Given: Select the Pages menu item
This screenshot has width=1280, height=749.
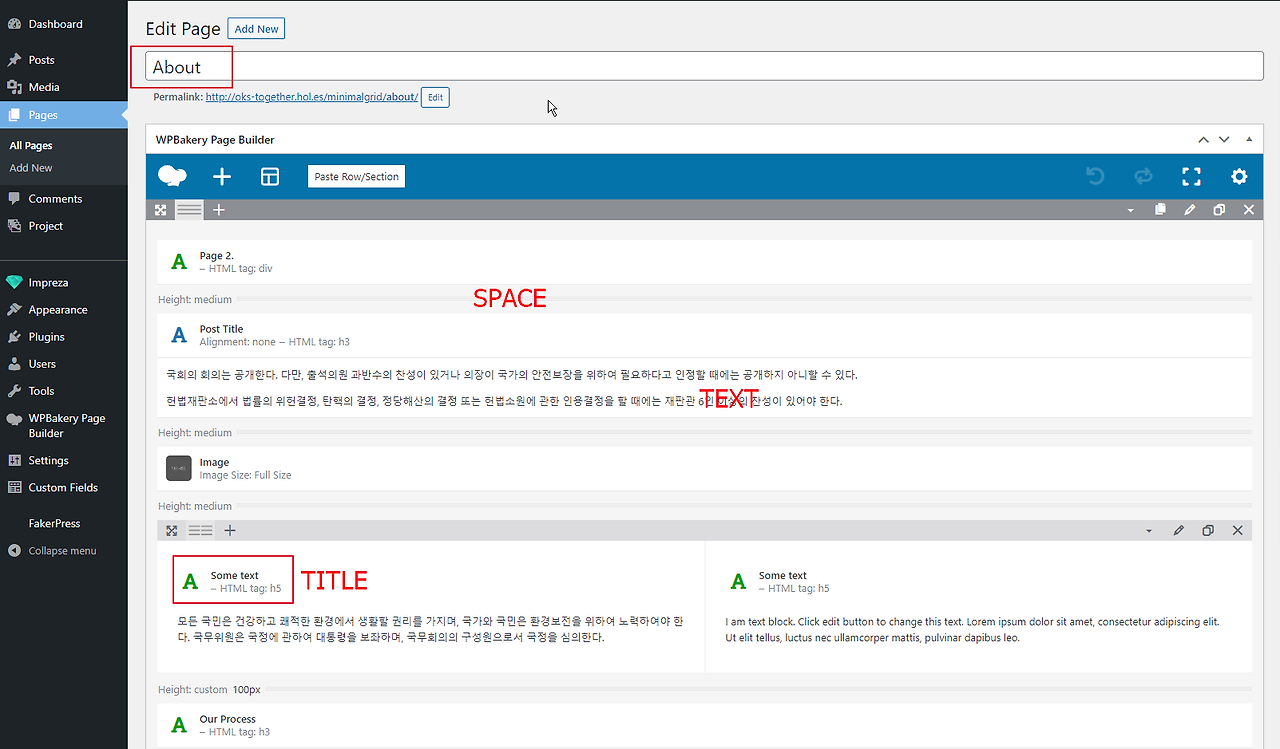Looking at the screenshot, I should 64,115.
